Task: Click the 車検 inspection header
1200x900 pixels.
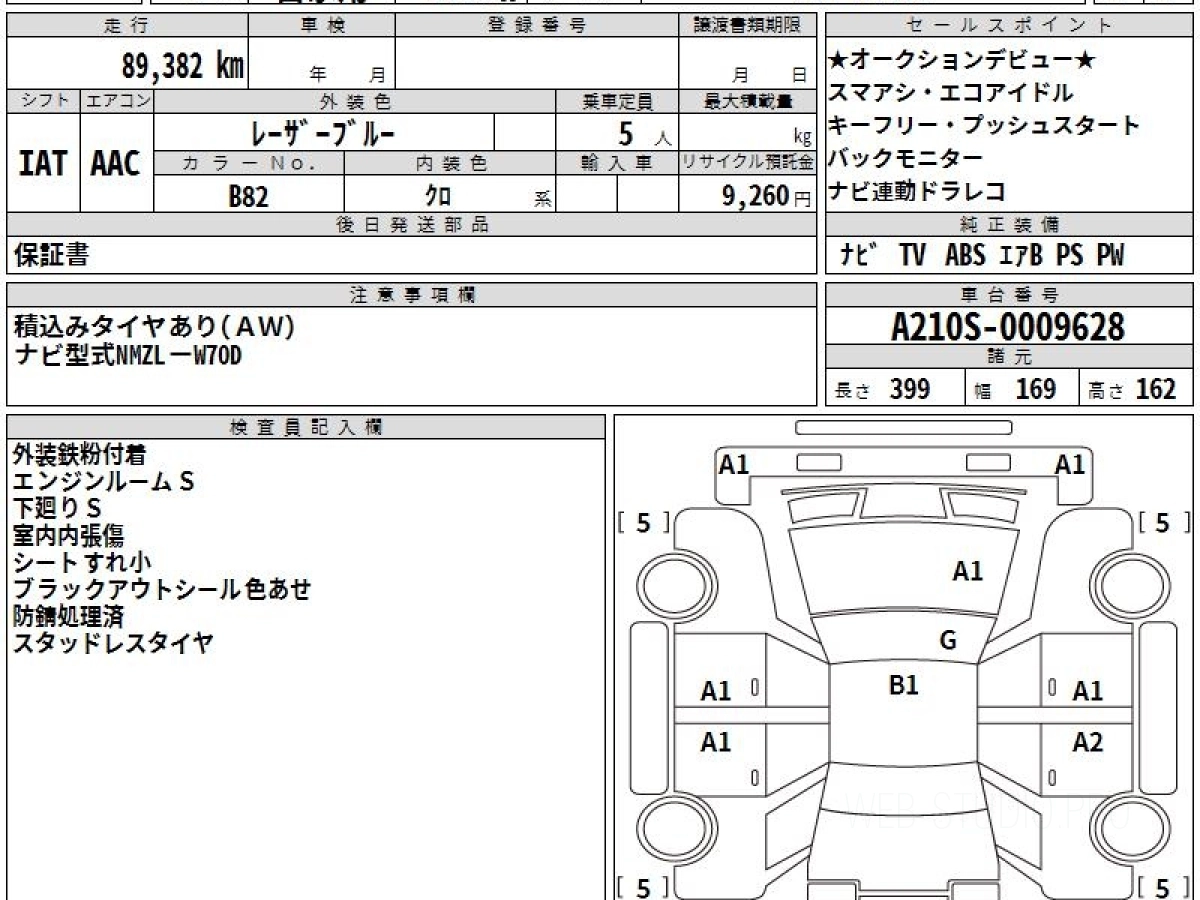Action: point(322,26)
